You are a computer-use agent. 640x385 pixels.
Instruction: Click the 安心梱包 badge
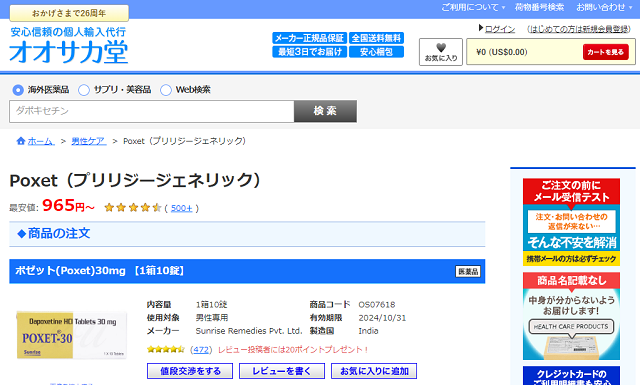pos(376,52)
